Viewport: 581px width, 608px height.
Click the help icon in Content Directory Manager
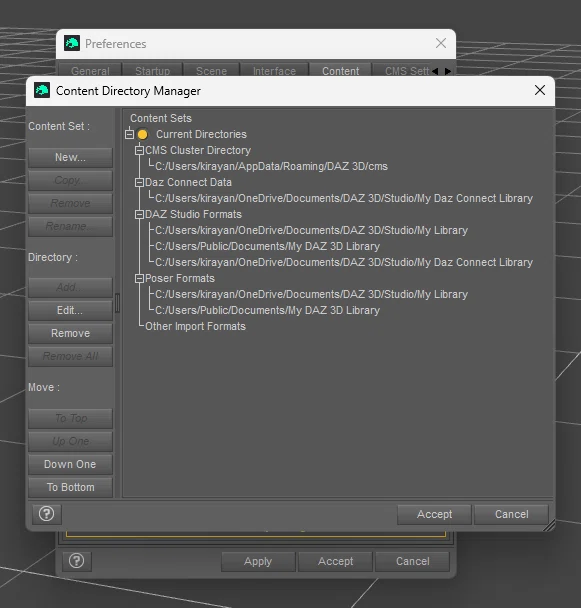[x=47, y=514]
